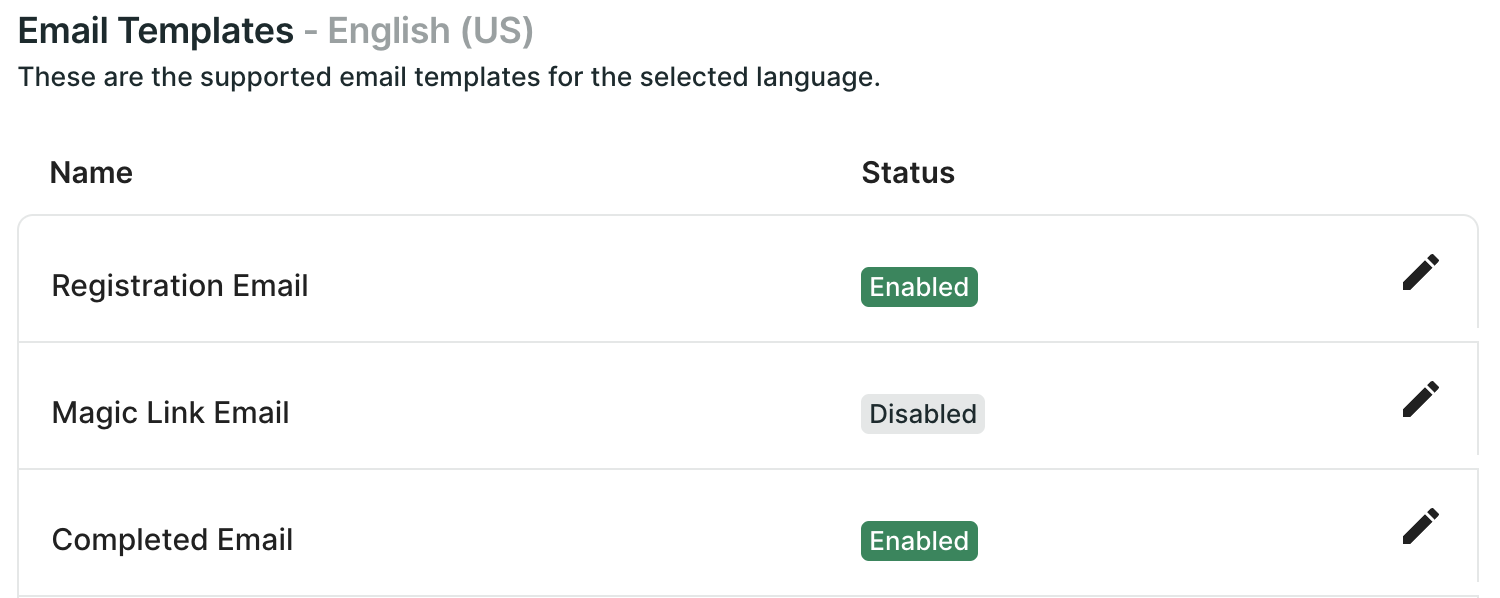Click Magic Link Email's Disabled badge
1500x598 pixels.
pyautogui.click(x=922, y=414)
